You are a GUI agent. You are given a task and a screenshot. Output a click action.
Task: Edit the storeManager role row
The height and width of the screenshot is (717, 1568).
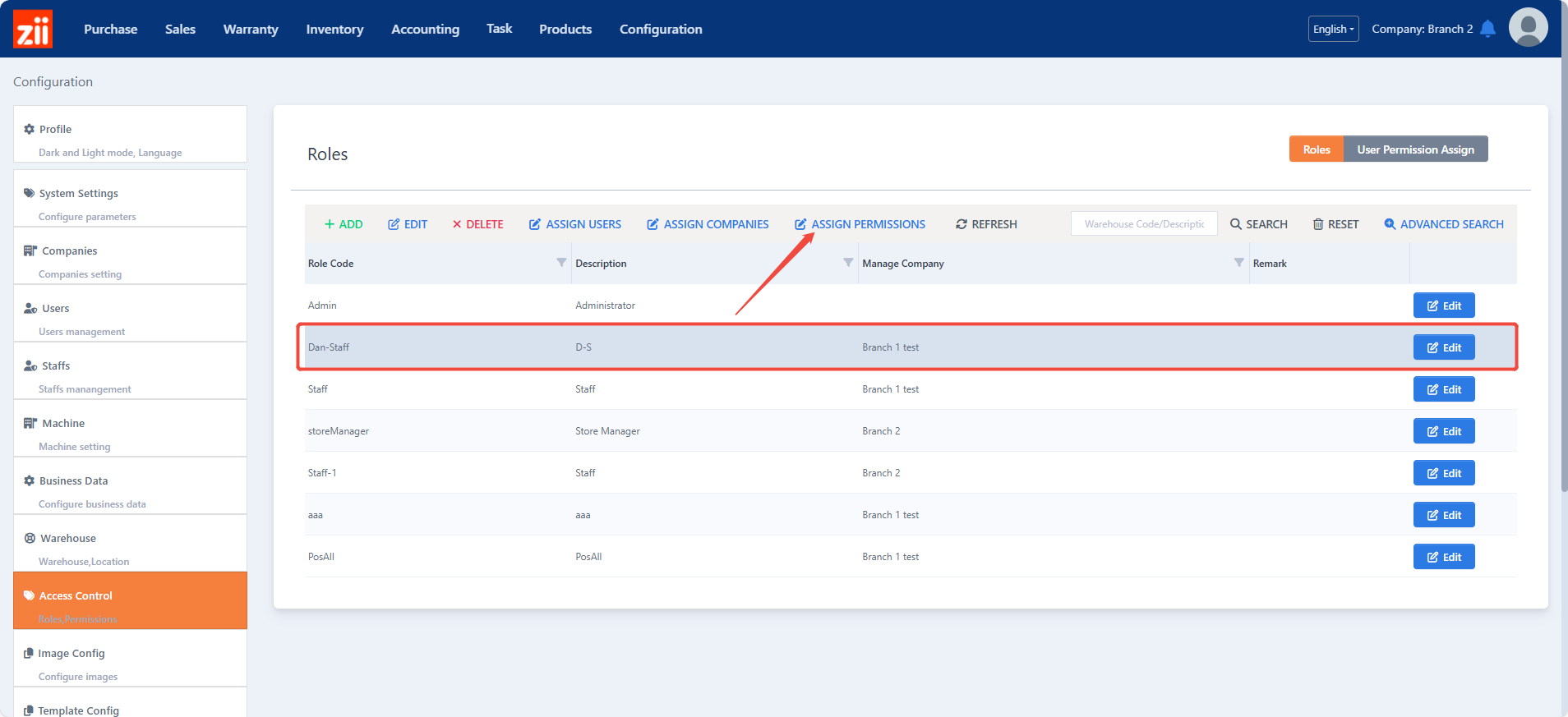pos(1443,431)
